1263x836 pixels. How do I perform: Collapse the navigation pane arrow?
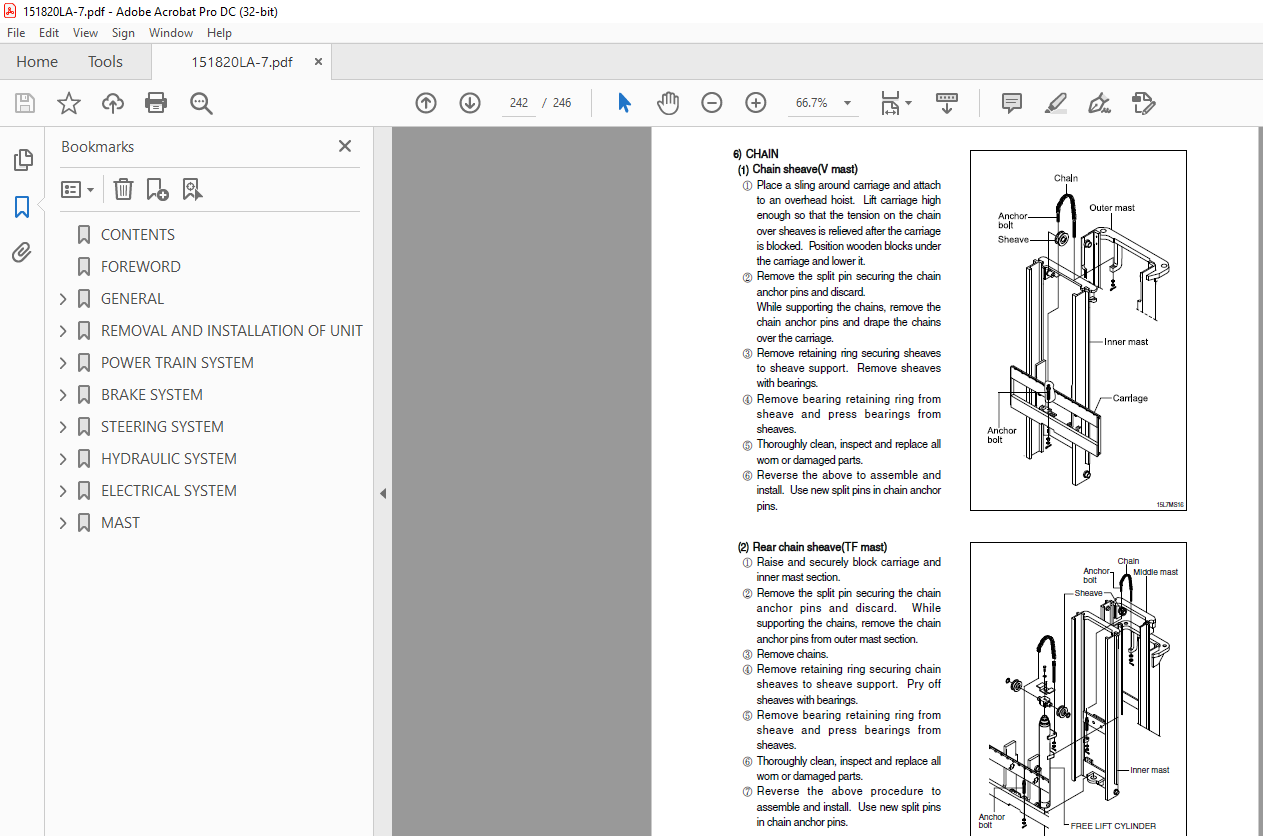point(383,493)
